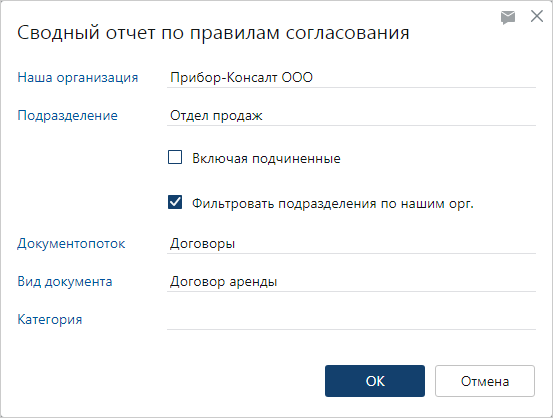Viewport: 553px width, 418px height.
Task: Cancel with the Отмена button
Action: pyautogui.click(x=485, y=381)
